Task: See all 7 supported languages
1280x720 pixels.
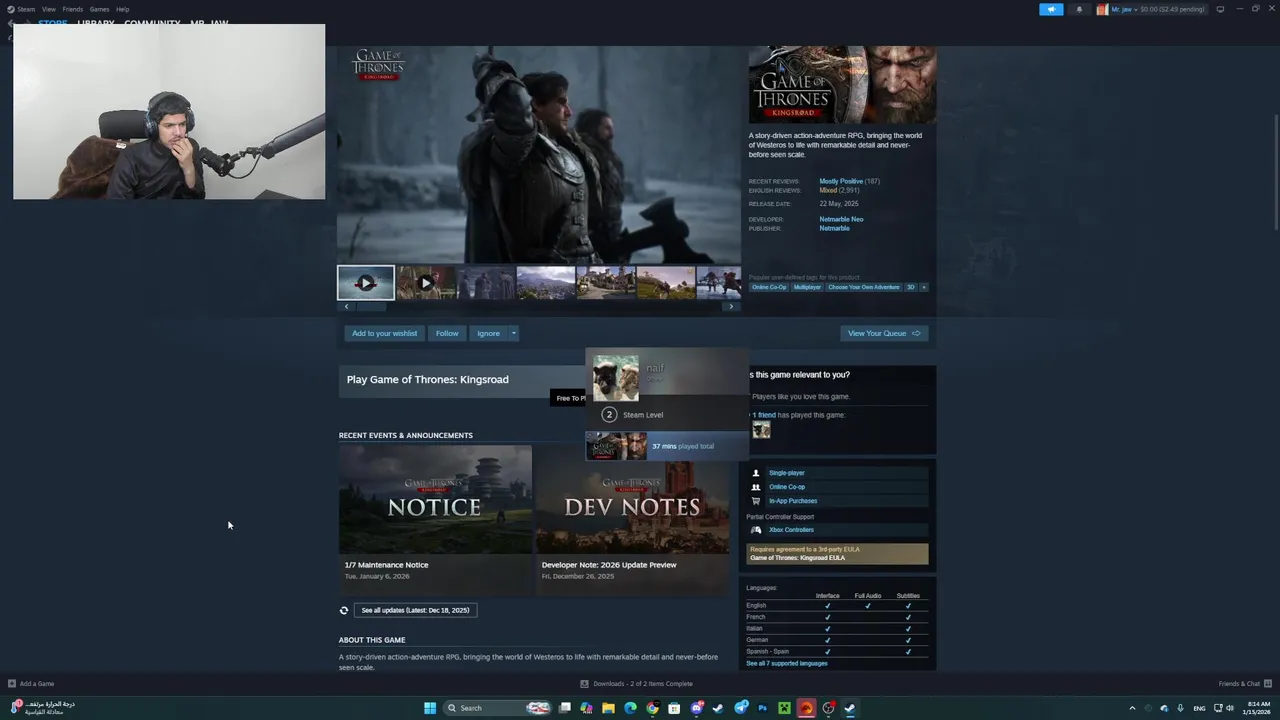Action: coord(787,663)
